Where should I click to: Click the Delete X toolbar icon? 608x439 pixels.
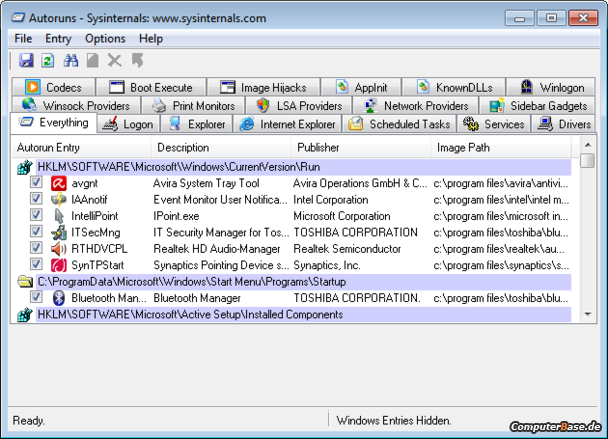115,60
